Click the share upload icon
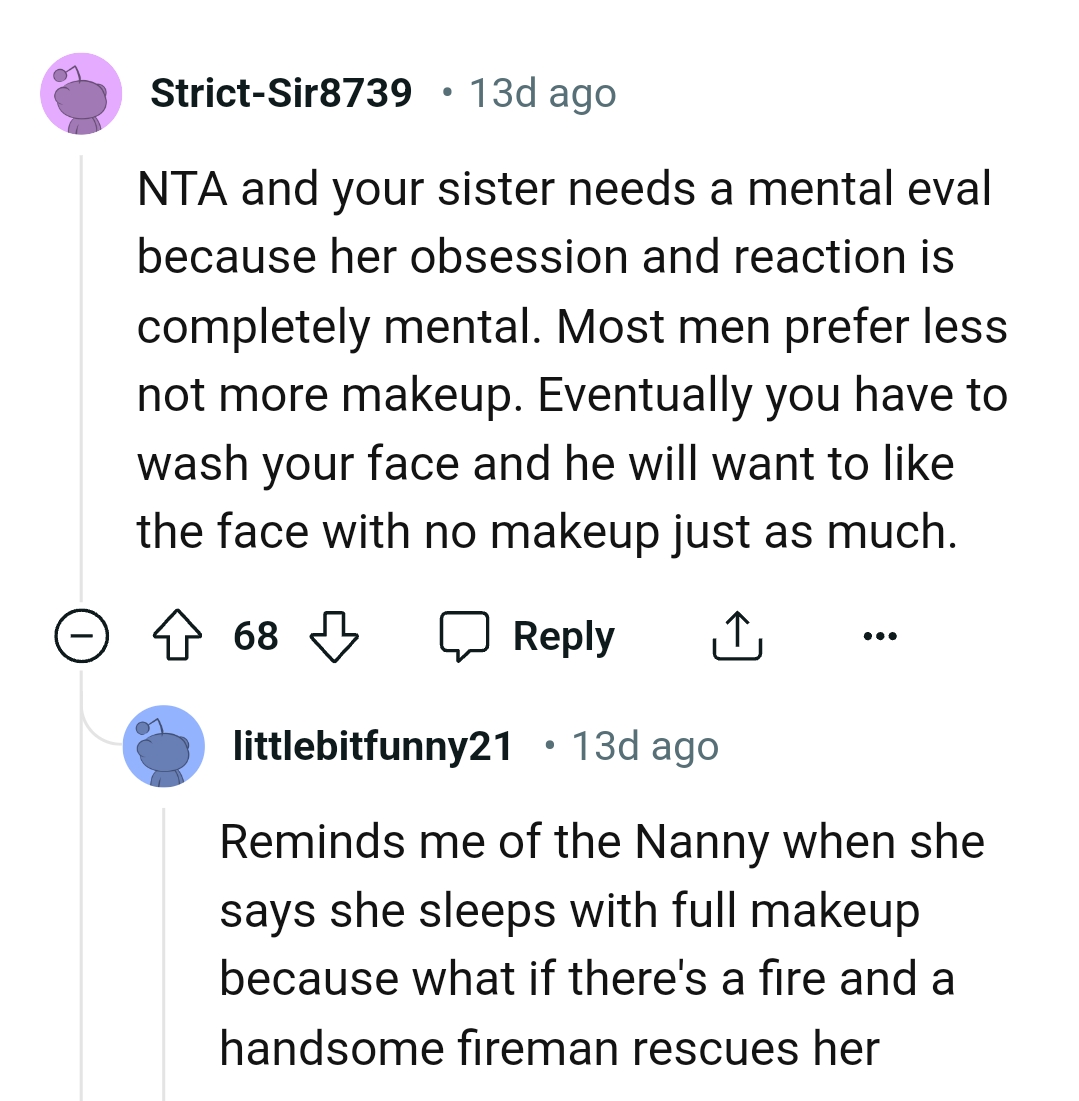 [x=737, y=634]
